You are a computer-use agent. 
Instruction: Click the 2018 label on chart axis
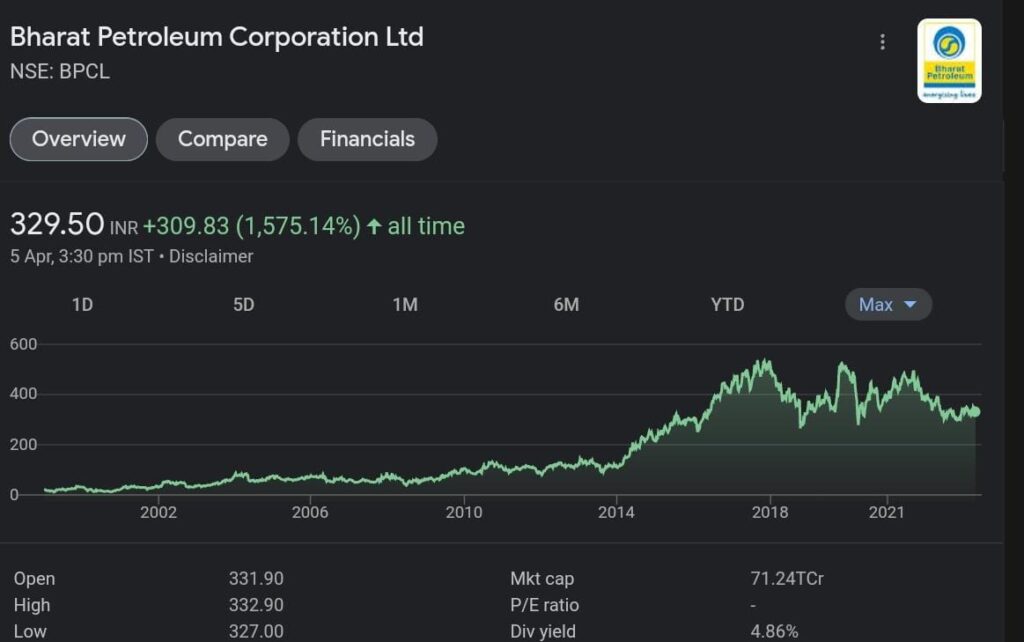(x=770, y=512)
